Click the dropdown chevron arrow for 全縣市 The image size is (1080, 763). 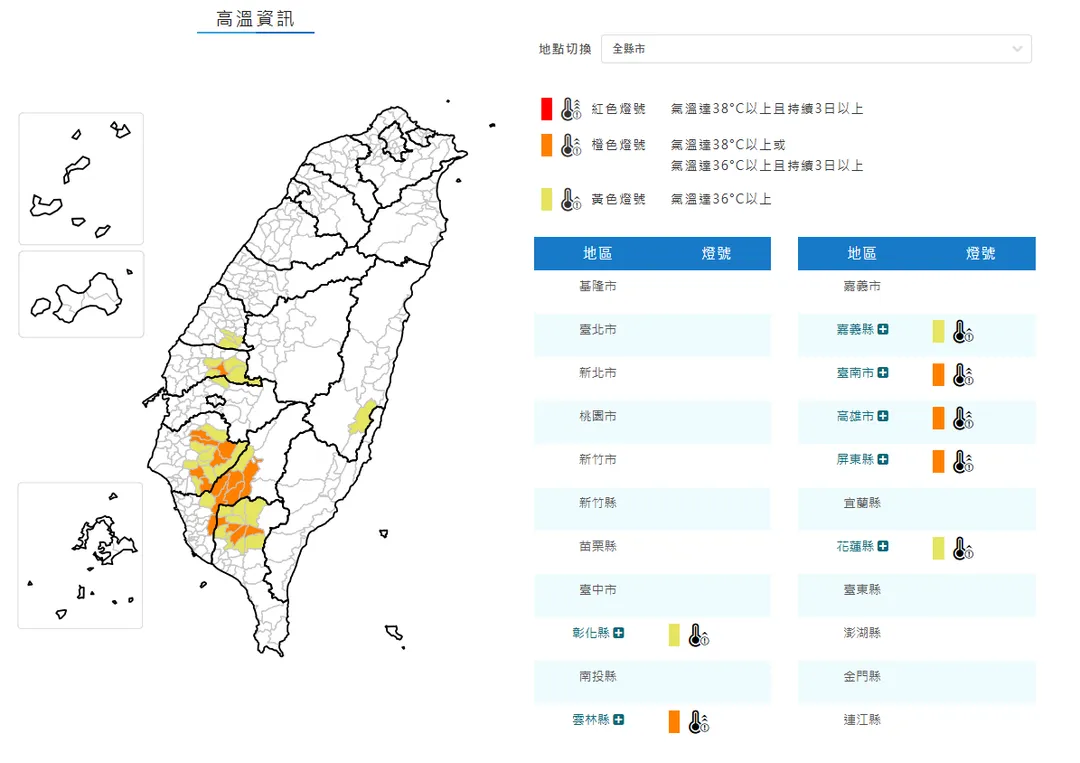1017,49
